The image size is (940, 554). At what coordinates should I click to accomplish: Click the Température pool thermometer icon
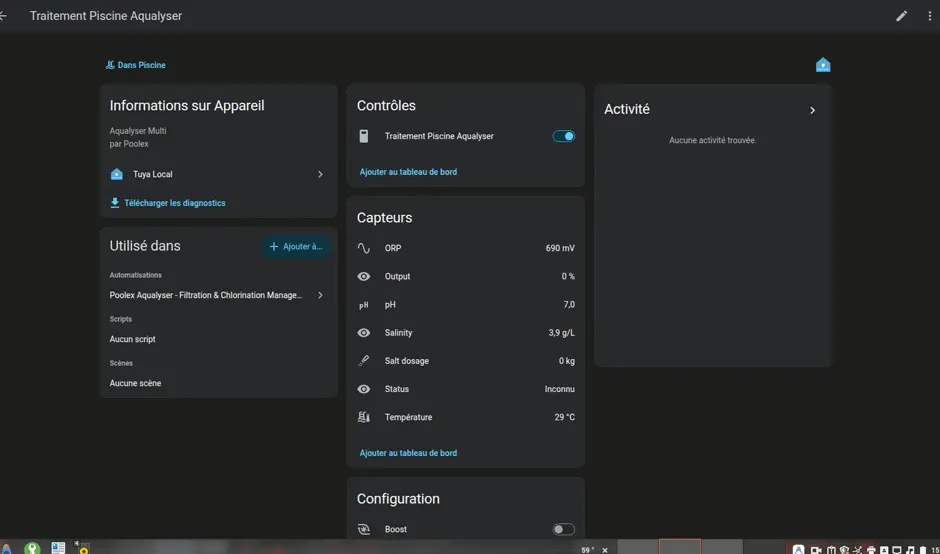coord(363,417)
